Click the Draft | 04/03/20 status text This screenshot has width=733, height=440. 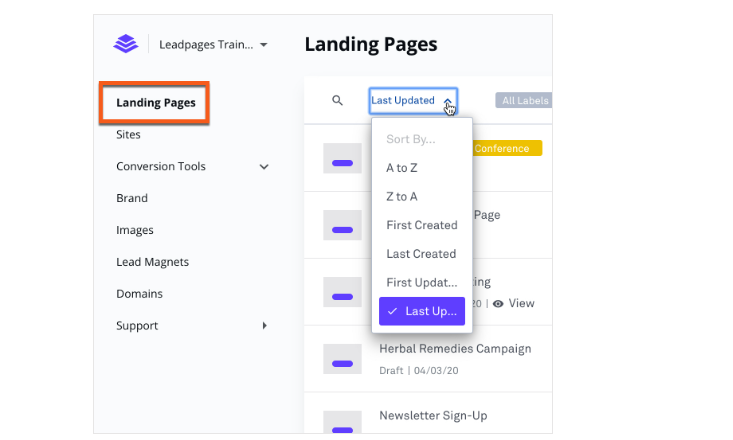click(x=418, y=371)
